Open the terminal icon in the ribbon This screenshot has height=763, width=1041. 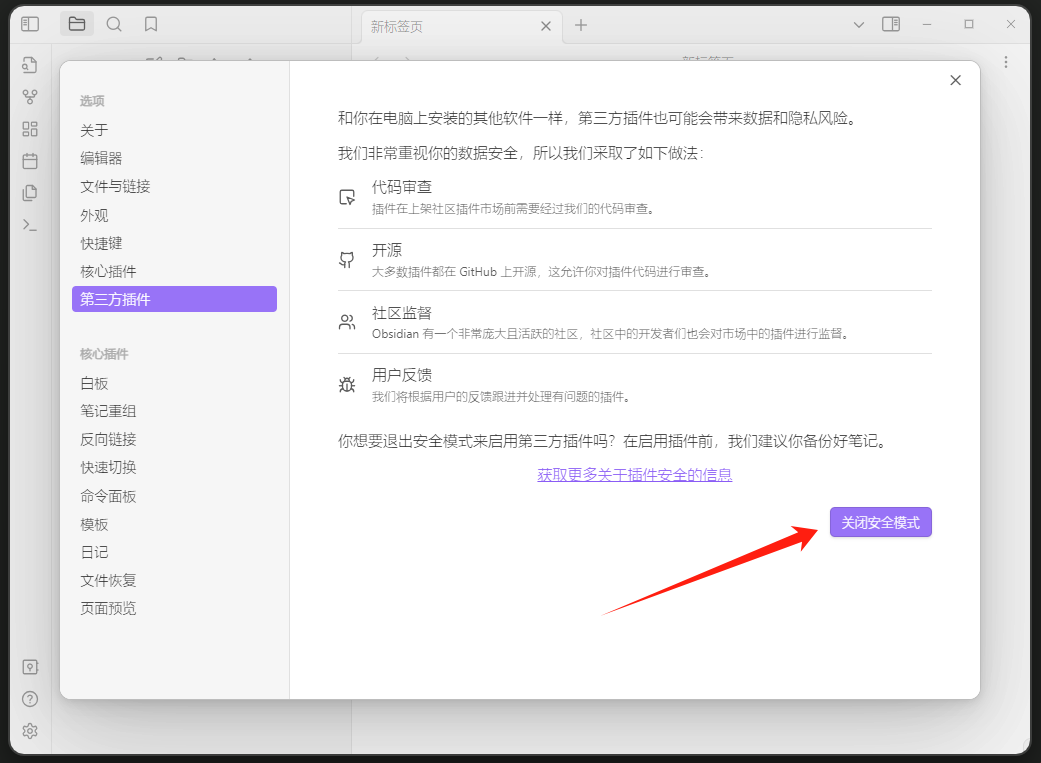tap(29, 224)
